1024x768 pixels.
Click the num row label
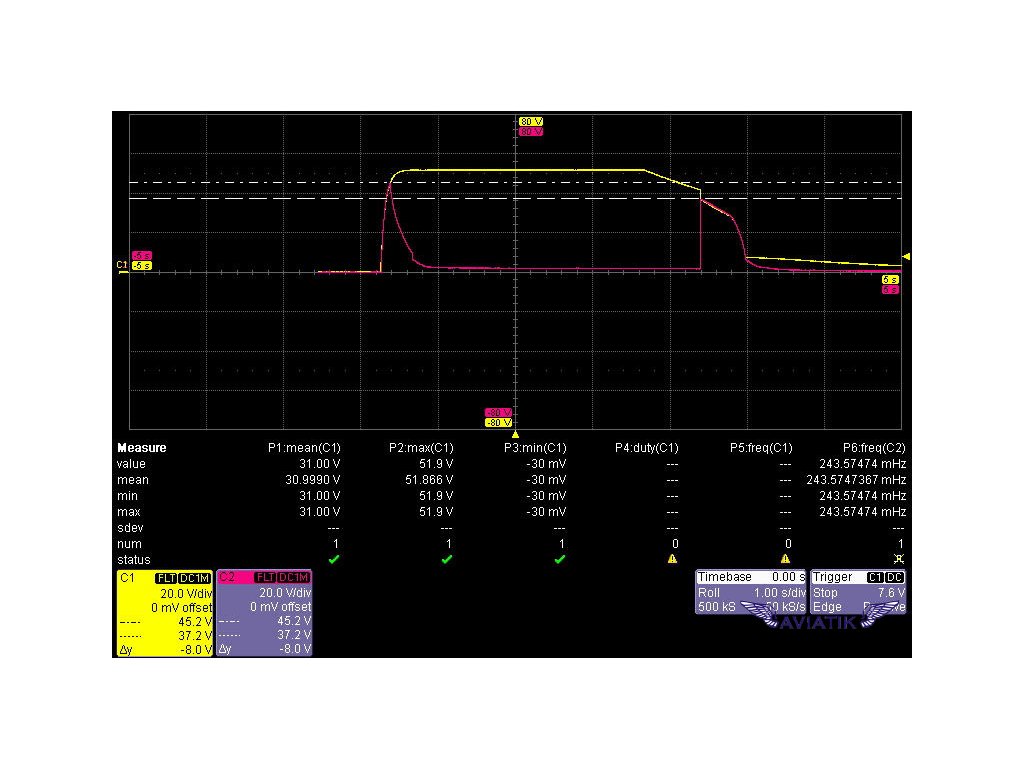[x=129, y=544]
